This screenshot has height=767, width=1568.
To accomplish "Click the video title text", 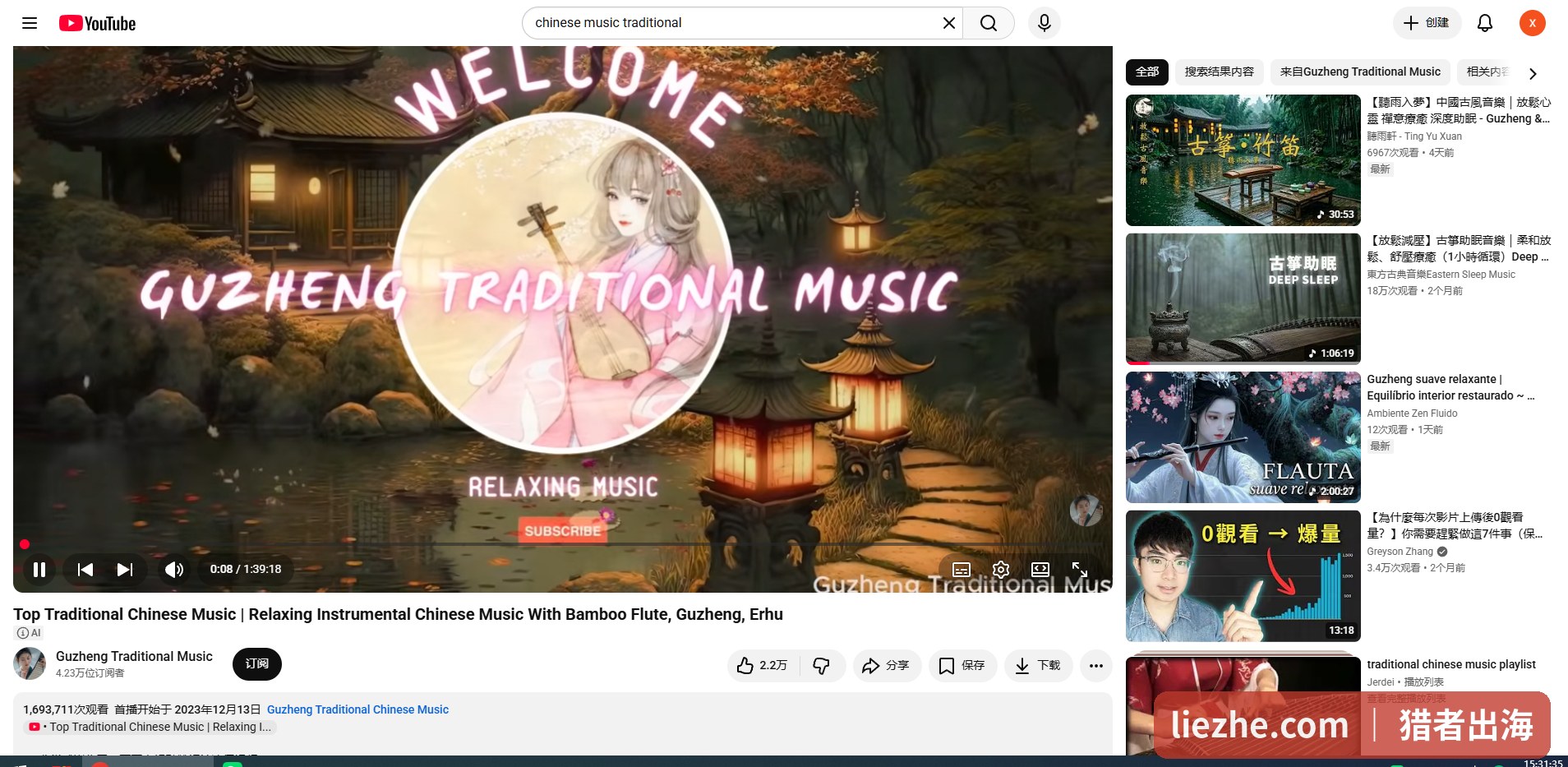I will (398, 614).
